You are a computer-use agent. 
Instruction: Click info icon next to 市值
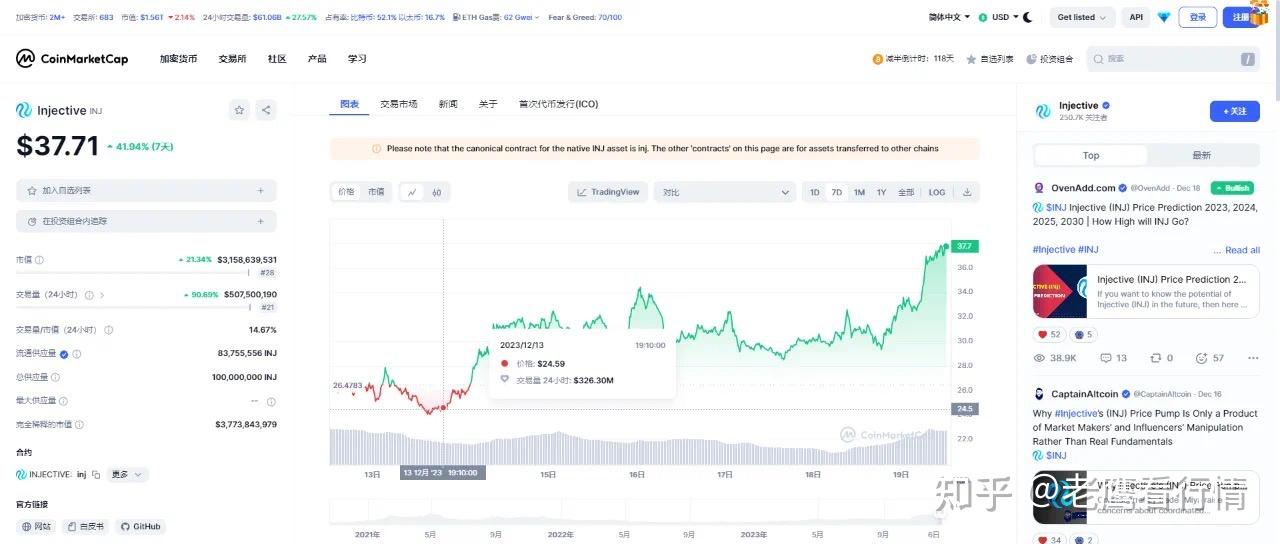point(40,260)
